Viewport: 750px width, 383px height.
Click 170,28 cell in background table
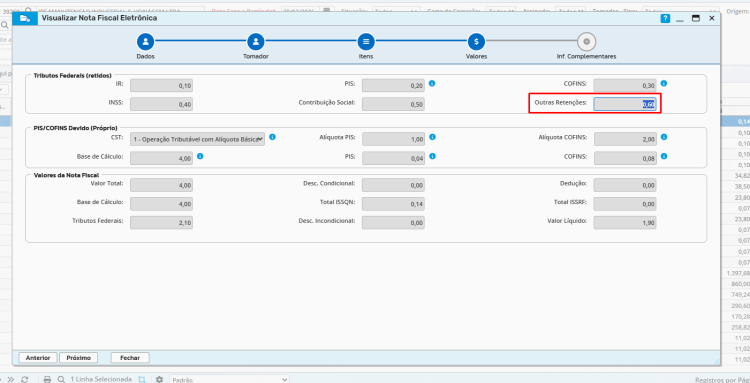coord(740,317)
